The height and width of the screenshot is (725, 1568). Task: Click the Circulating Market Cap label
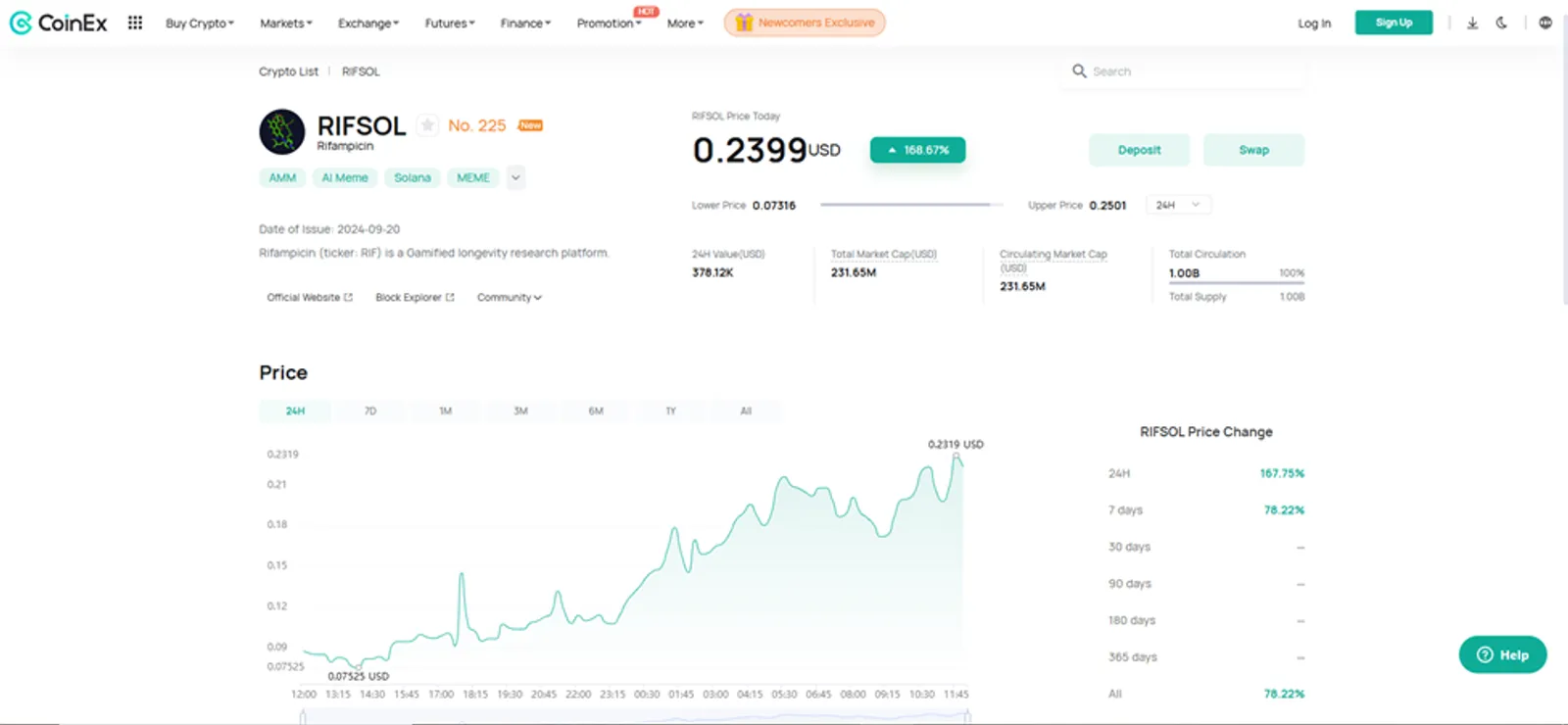coord(1053,260)
